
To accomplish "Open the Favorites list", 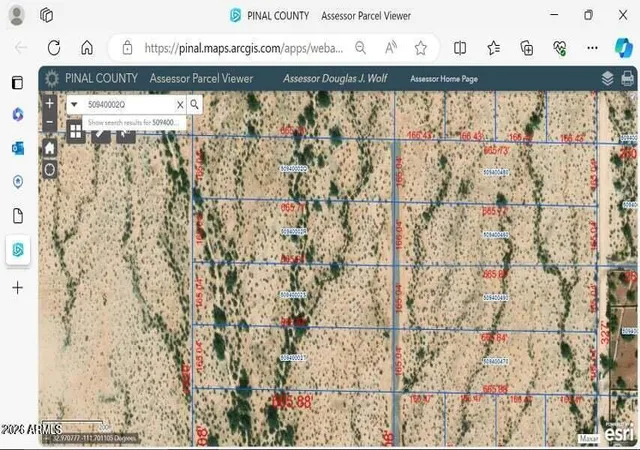I will [x=493, y=48].
